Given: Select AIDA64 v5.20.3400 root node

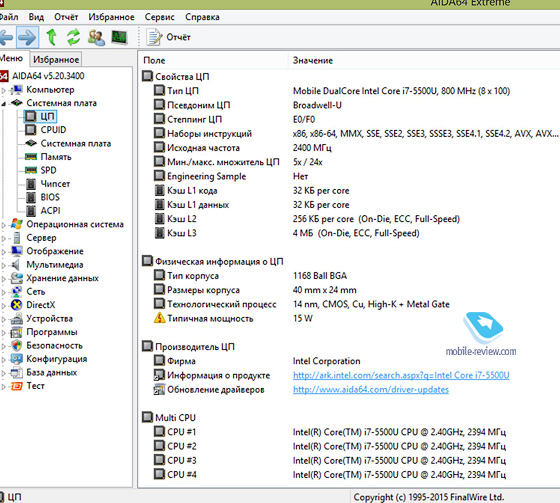Looking at the screenshot, I should [48, 76].
